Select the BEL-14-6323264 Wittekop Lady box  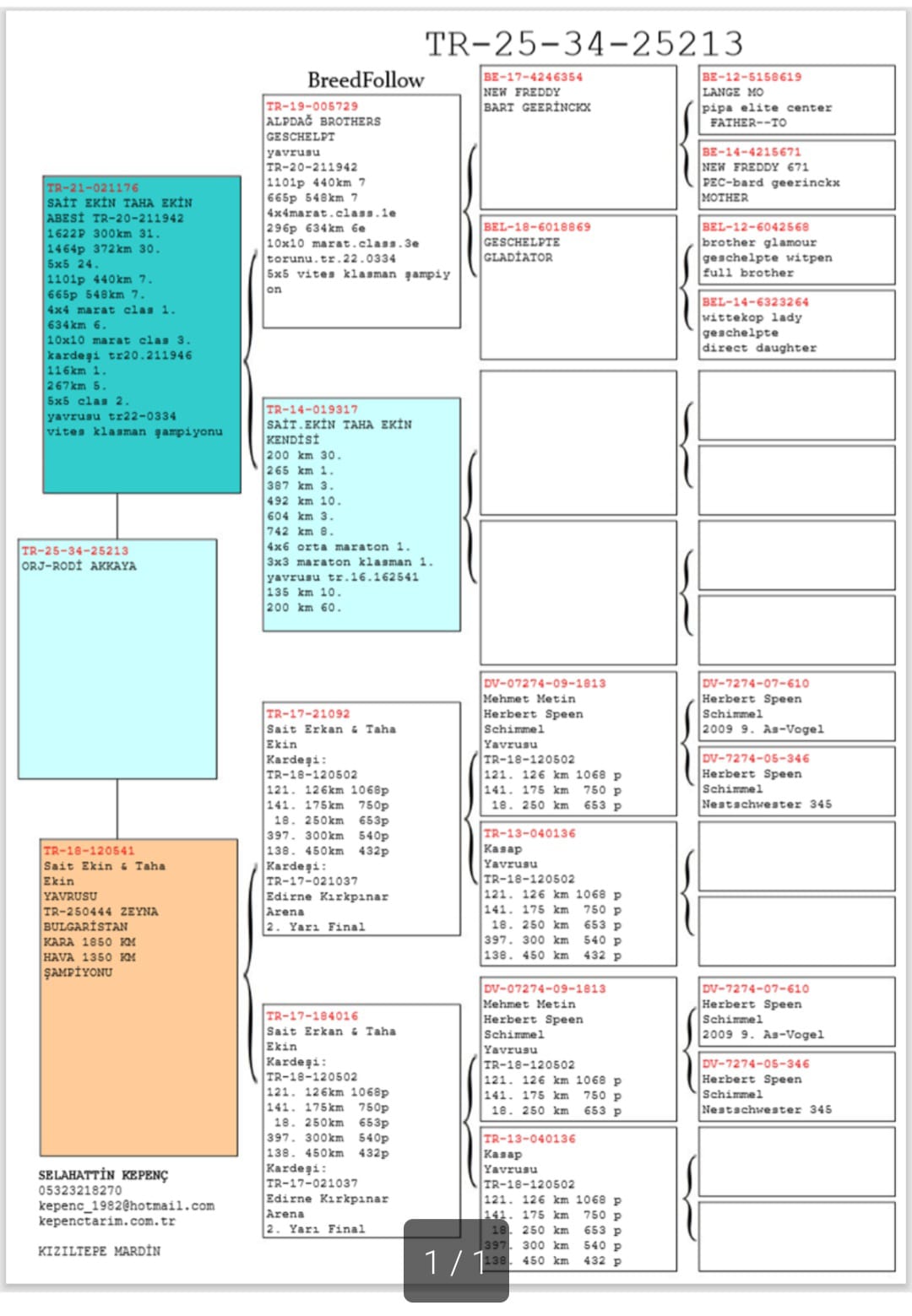coord(796,325)
